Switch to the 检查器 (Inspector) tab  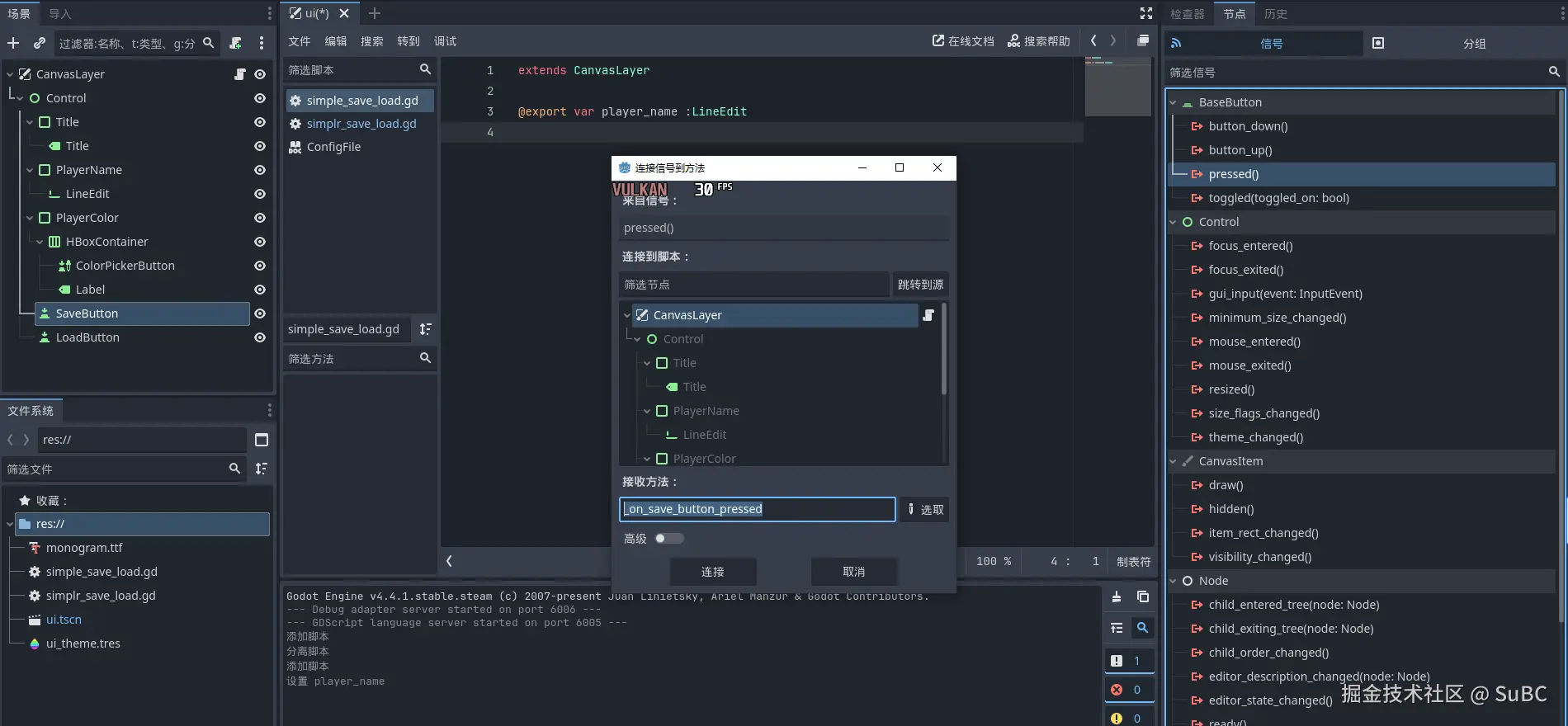1187,14
